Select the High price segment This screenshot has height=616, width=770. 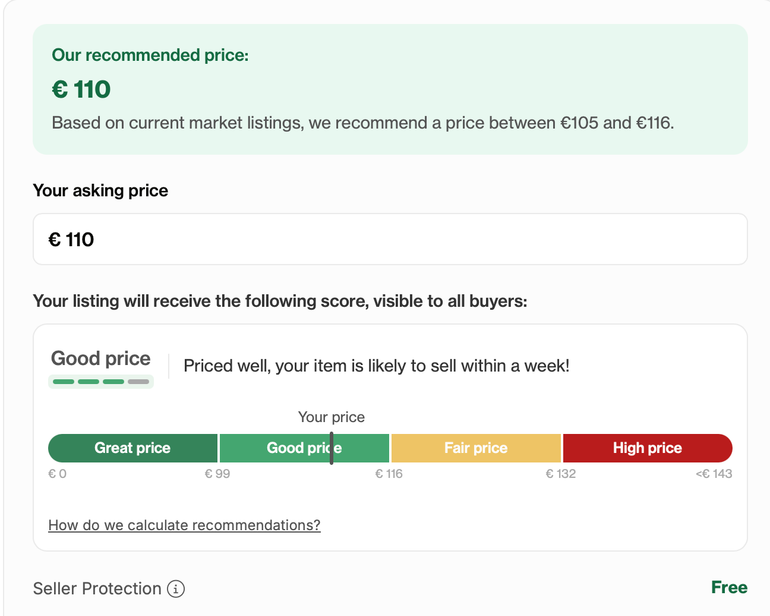point(647,448)
